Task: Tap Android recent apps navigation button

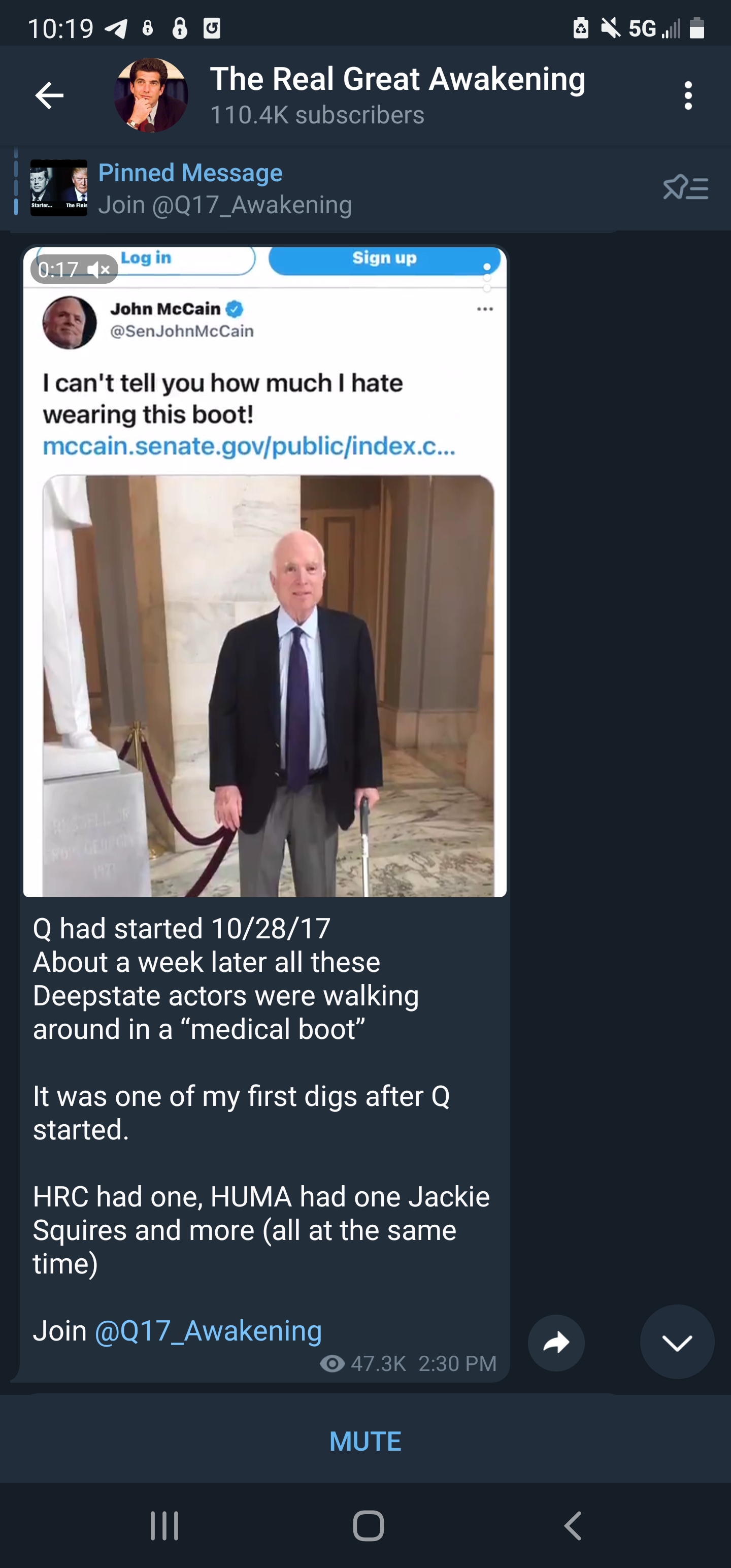Action: (x=164, y=1525)
